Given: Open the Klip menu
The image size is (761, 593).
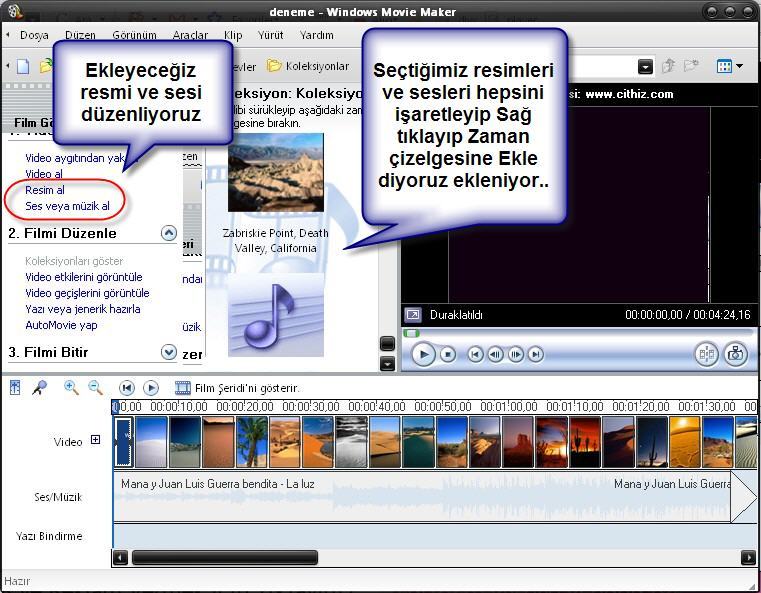Looking at the screenshot, I should click(233, 35).
